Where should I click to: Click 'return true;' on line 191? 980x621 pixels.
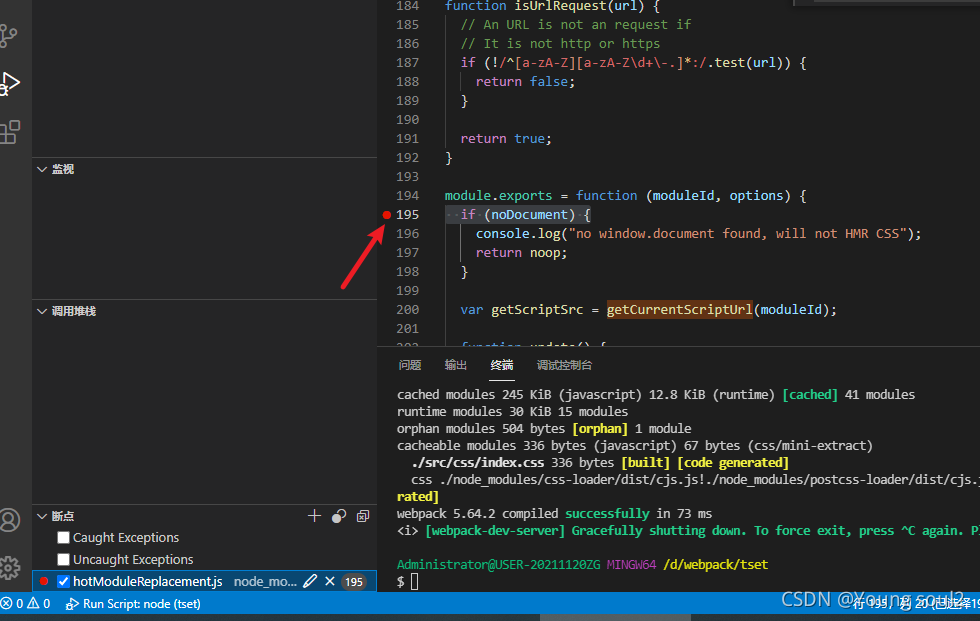506,139
